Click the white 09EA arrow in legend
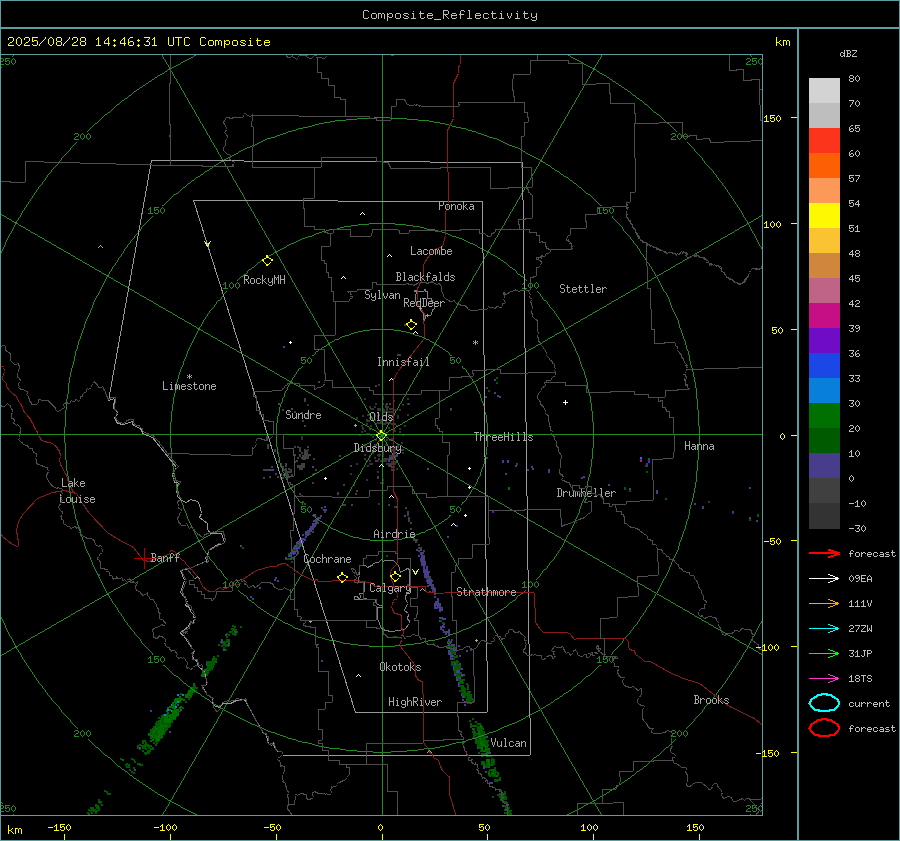This screenshot has width=900, height=841. pos(824,578)
